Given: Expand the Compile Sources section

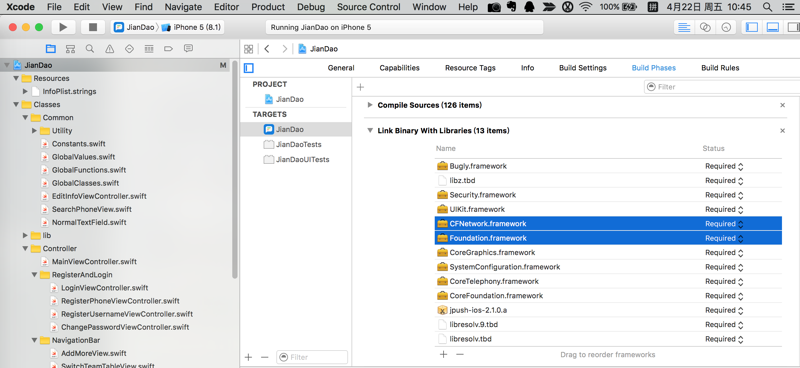Looking at the screenshot, I should click(x=370, y=105).
